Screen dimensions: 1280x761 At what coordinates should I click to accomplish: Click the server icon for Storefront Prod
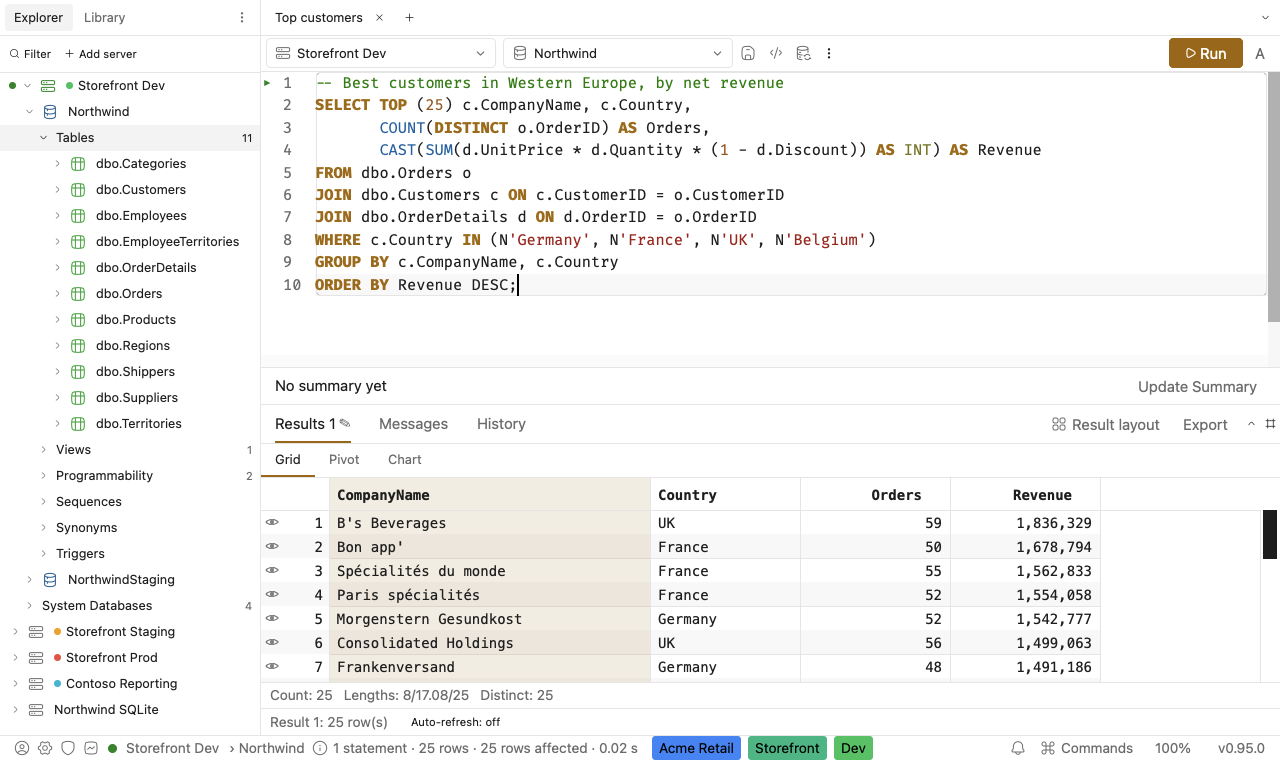(36, 658)
